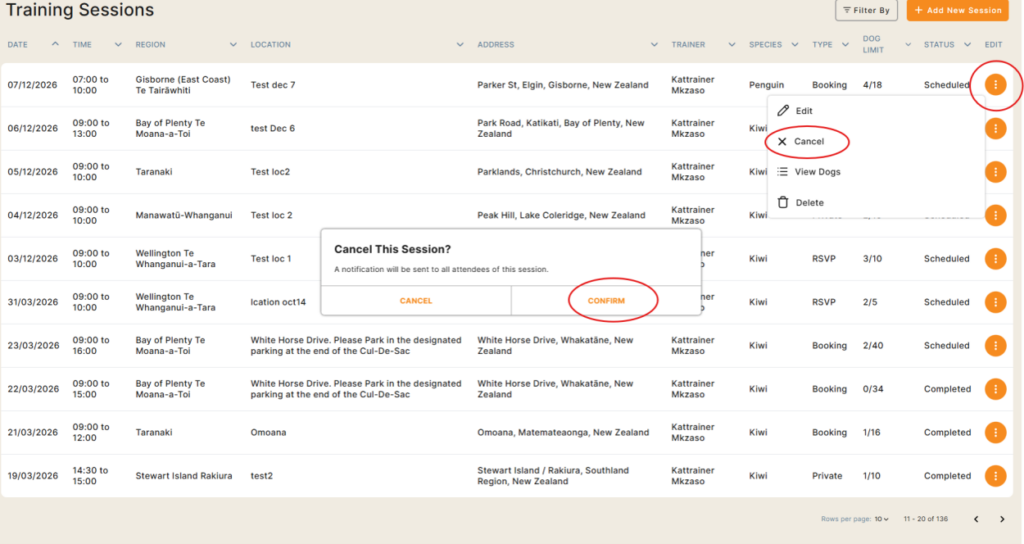Screen dimensions: 1024x544
Task: Open the LOCATION column dropdown
Action: (x=460, y=44)
